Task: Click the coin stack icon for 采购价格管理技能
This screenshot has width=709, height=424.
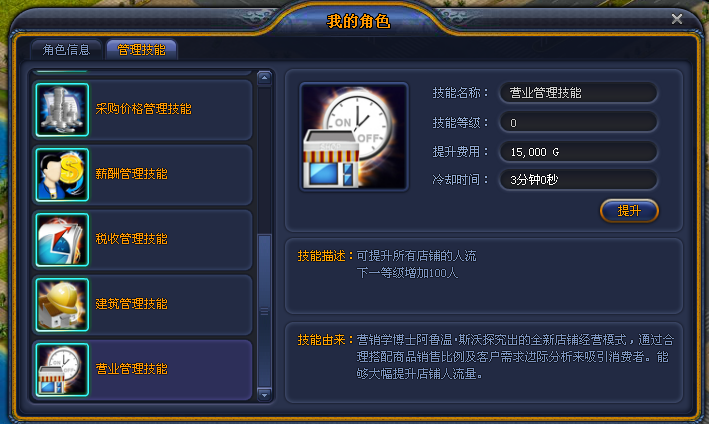Action: (x=62, y=109)
